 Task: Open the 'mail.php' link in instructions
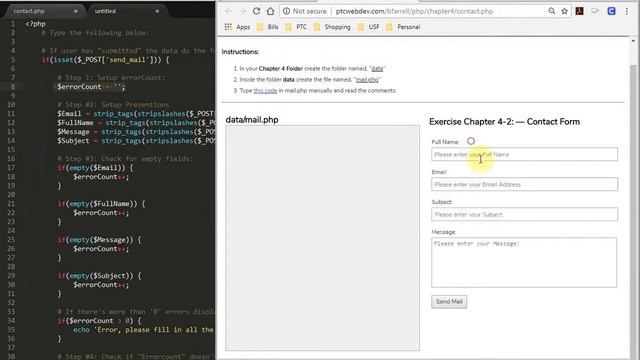coord(367,80)
